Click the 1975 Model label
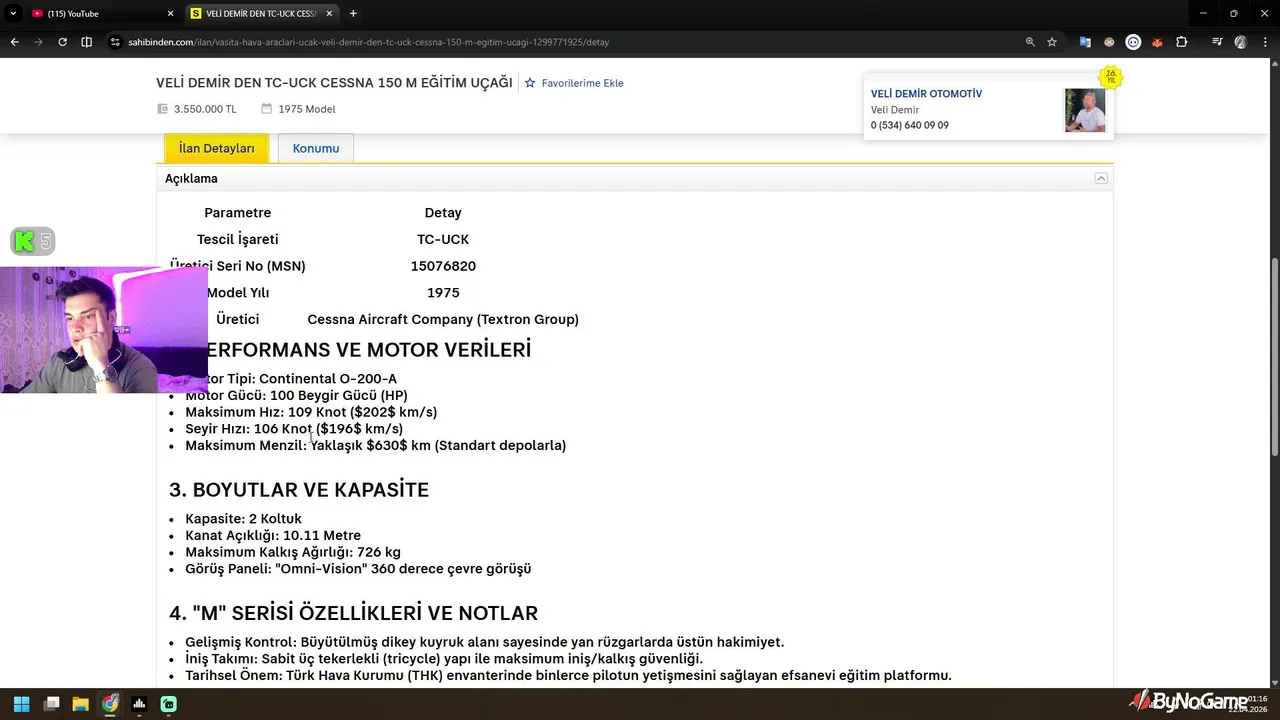The image size is (1280, 720). point(307,109)
